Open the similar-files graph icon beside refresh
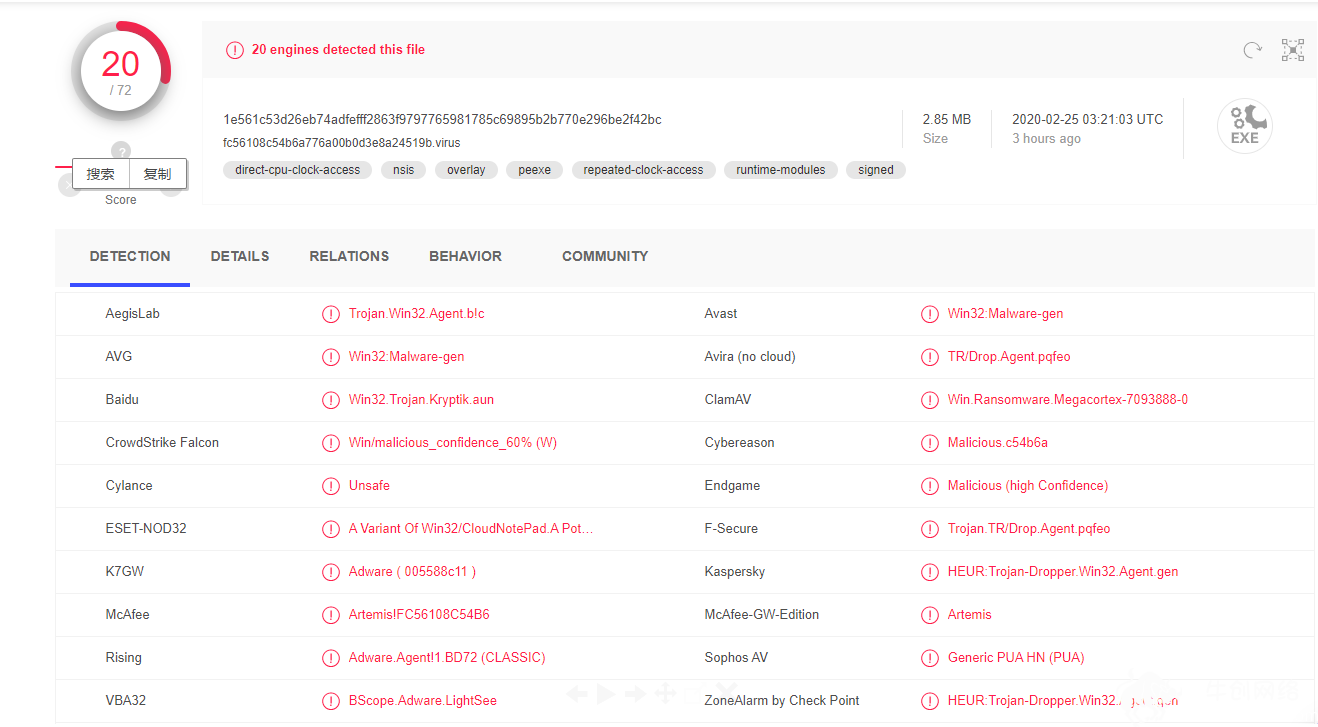This screenshot has width=1318, height=727. pos(1293,50)
